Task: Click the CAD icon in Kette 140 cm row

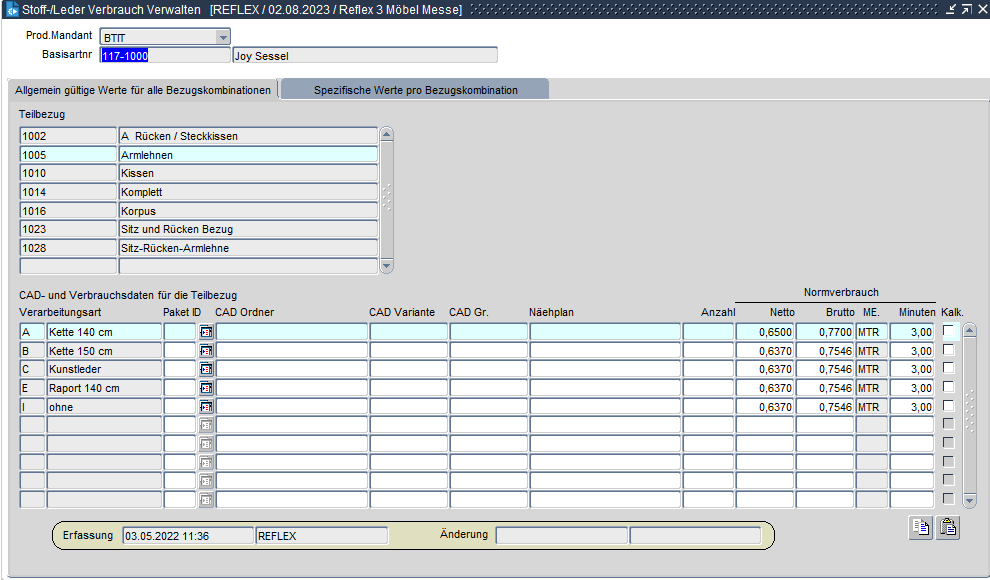Action: tap(206, 332)
